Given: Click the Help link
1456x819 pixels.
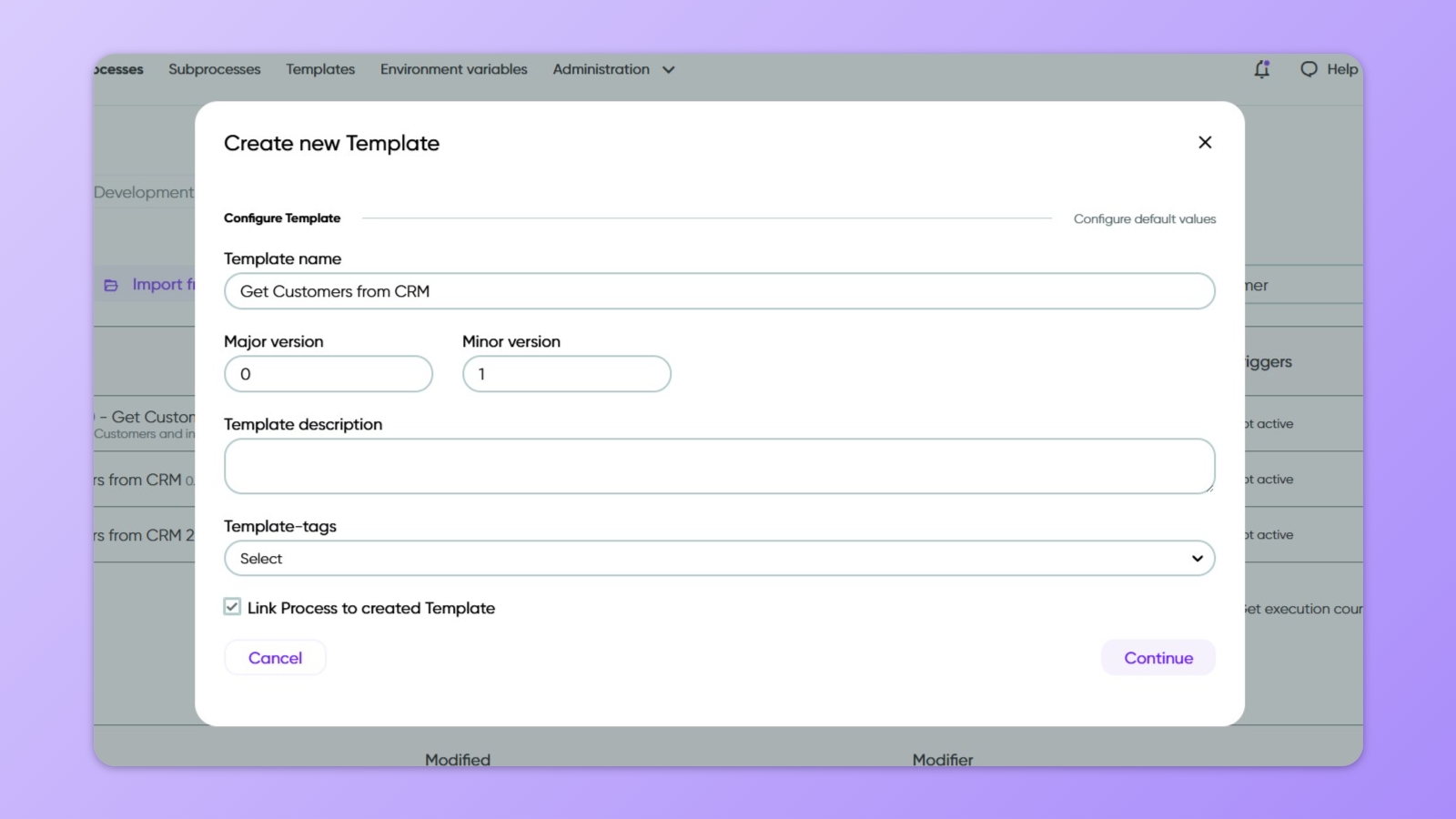Looking at the screenshot, I should point(1342,69).
